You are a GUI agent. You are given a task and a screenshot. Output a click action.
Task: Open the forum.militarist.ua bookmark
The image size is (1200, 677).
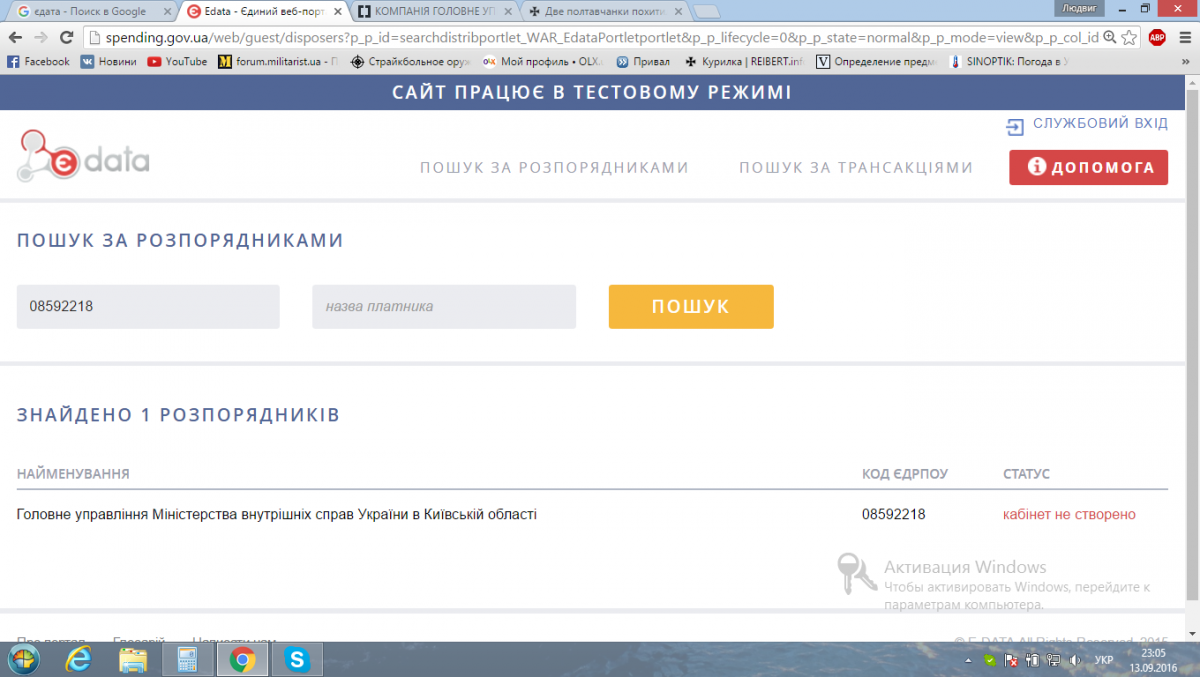(278, 61)
